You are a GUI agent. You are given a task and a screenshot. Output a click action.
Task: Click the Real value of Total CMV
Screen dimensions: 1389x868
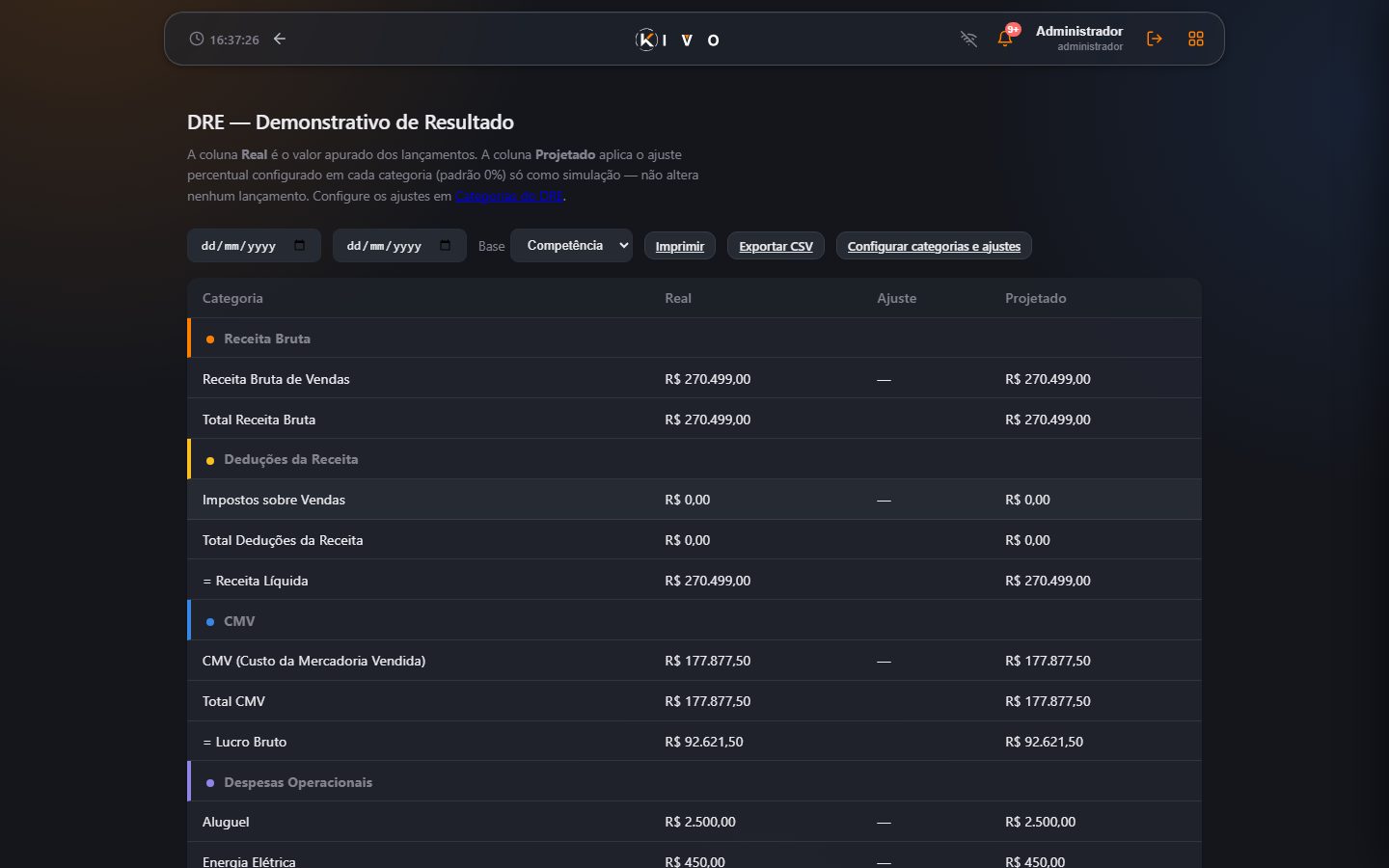[x=707, y=701]
